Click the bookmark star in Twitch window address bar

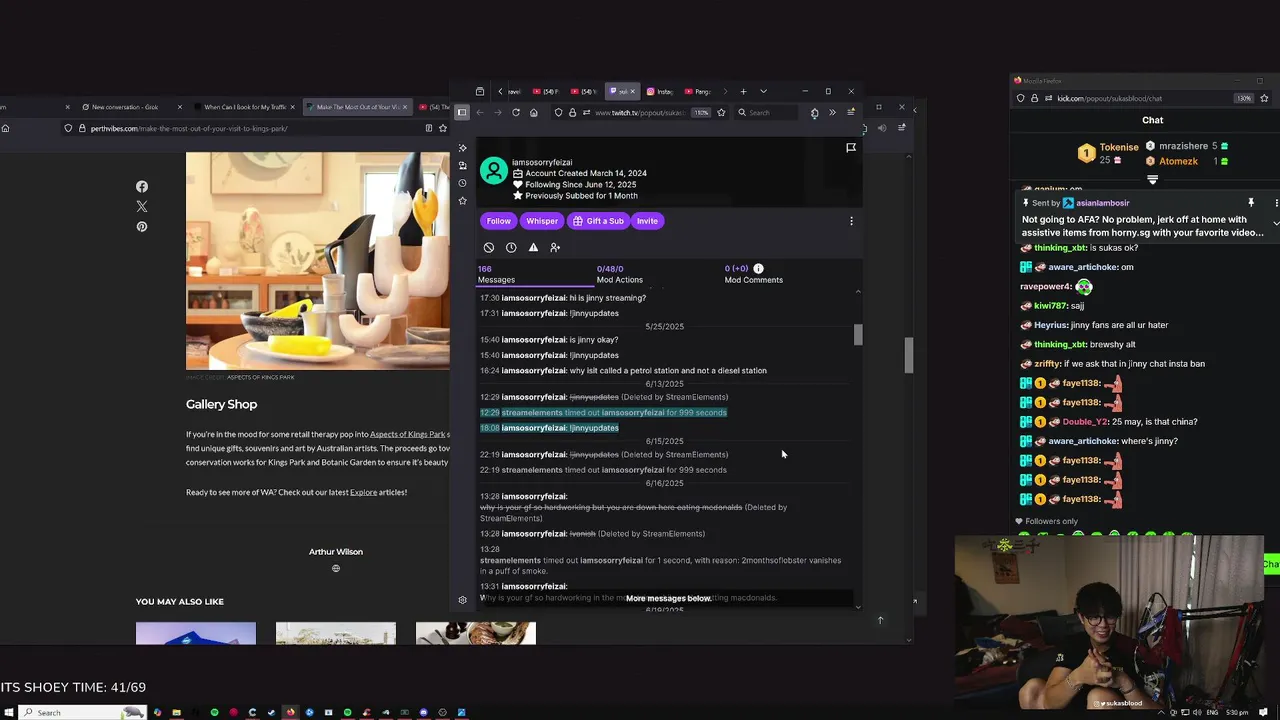tap(721, 112)
